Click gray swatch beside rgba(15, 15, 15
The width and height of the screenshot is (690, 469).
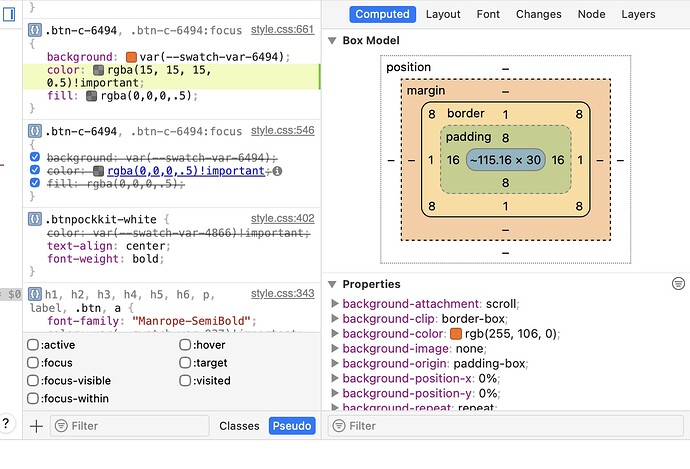pyautogui.click(x=99, y=70)
